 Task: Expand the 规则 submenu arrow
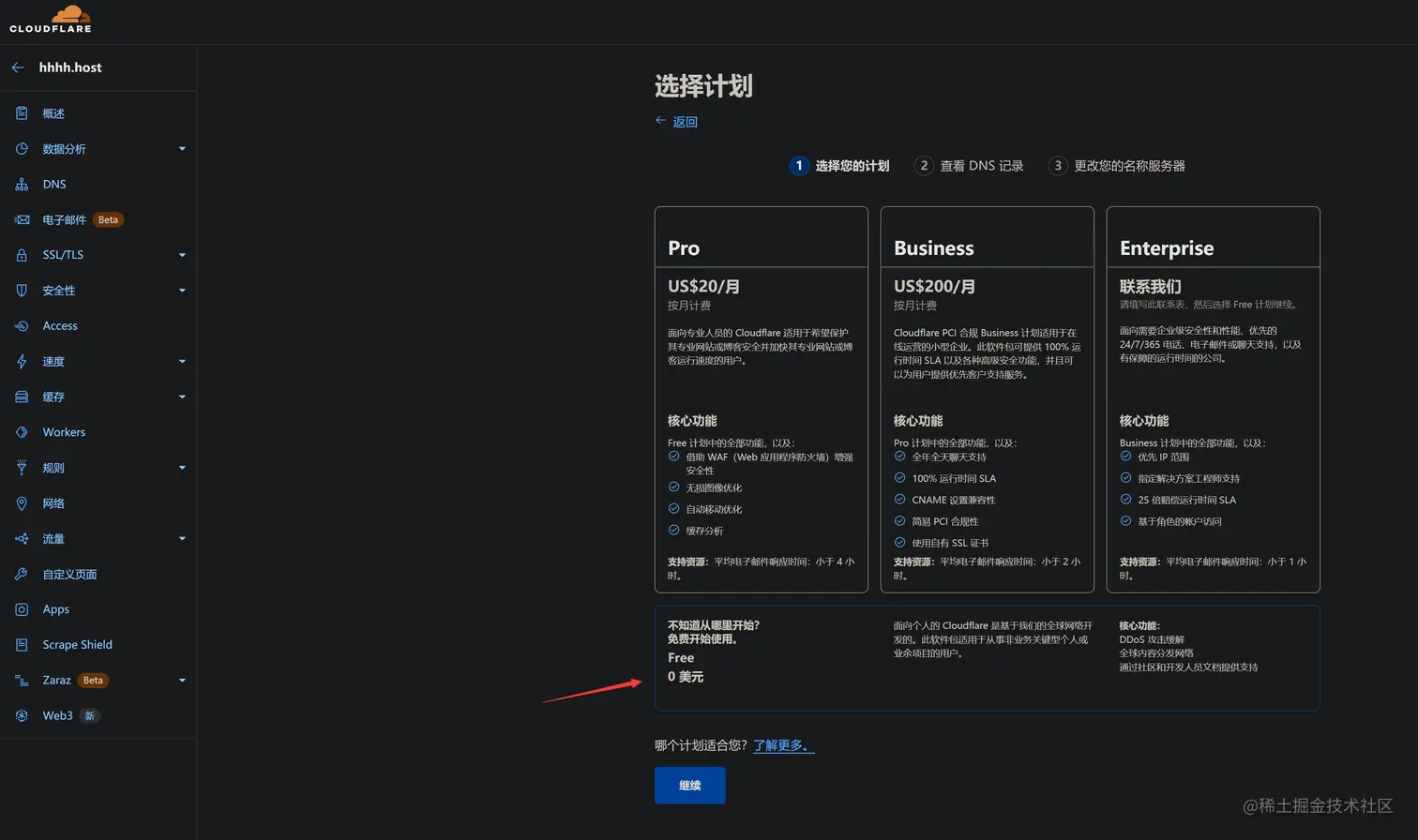pyautogui.click(x=182, y=468)
